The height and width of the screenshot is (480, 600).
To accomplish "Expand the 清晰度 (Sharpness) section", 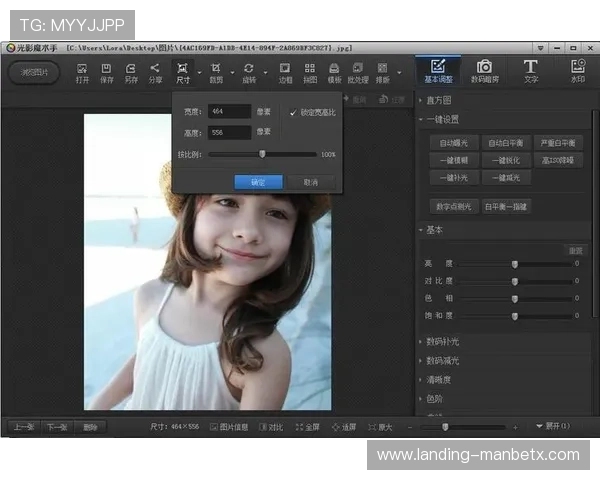I will click(440, 380).
